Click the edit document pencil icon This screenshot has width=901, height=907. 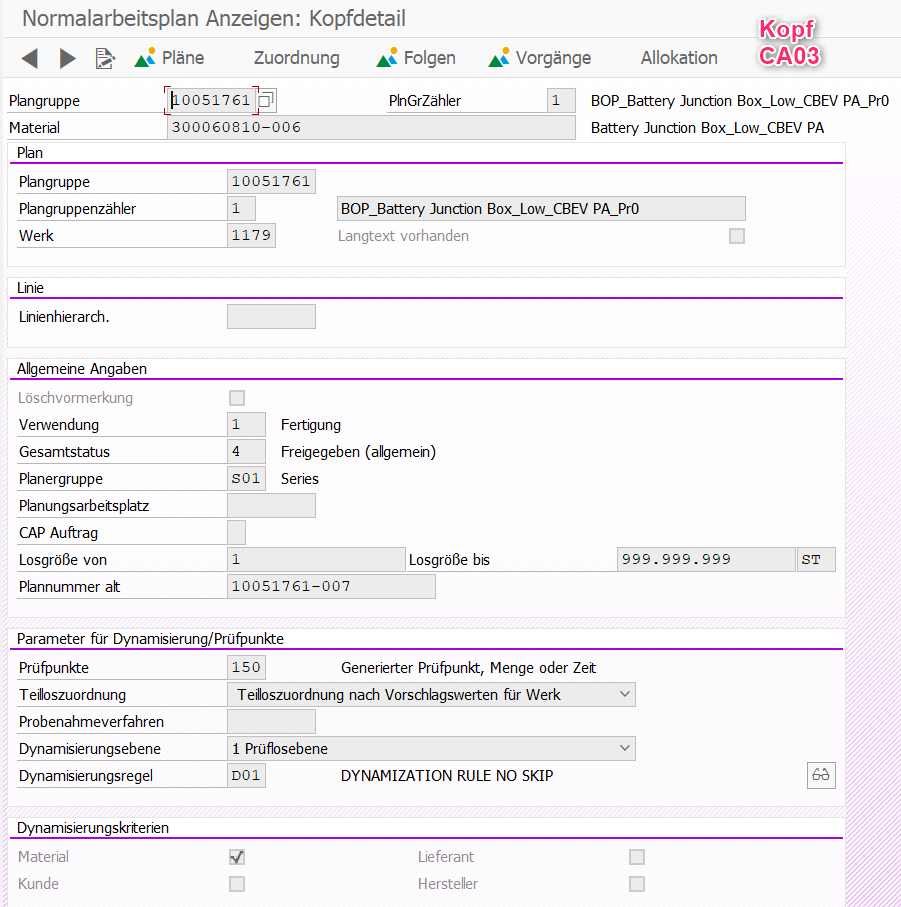(x=105, y=58)
